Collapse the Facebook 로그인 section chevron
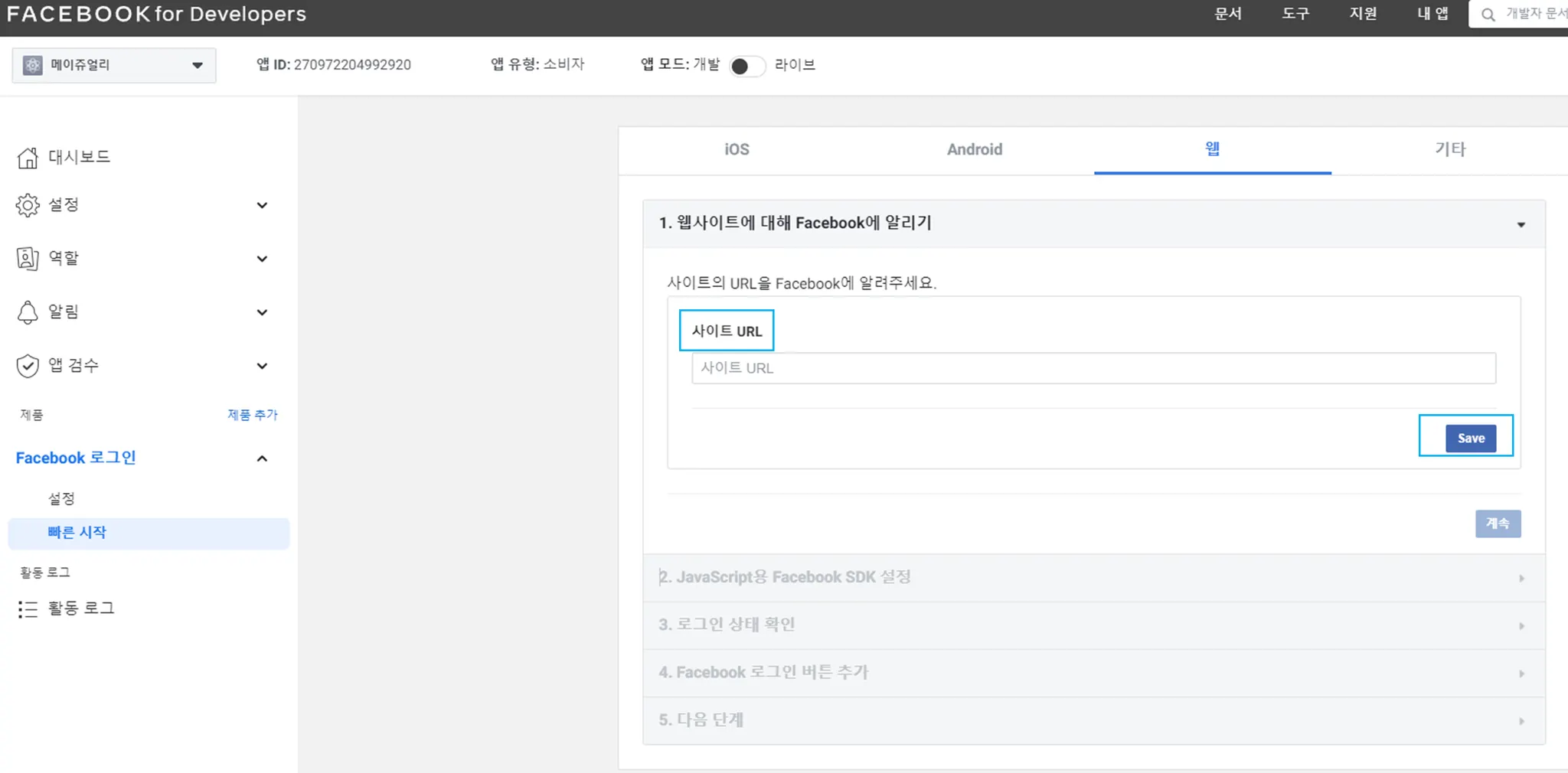1568x773 pixels. pos(262,458)
